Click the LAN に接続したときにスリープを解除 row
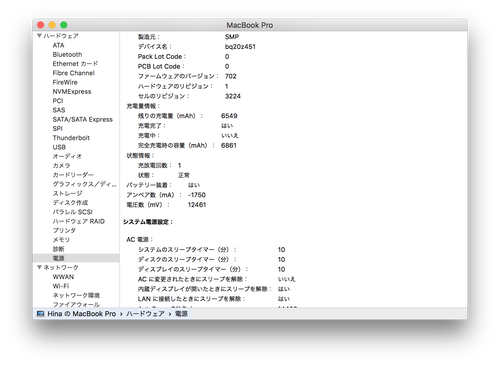 tap(214, 299)
